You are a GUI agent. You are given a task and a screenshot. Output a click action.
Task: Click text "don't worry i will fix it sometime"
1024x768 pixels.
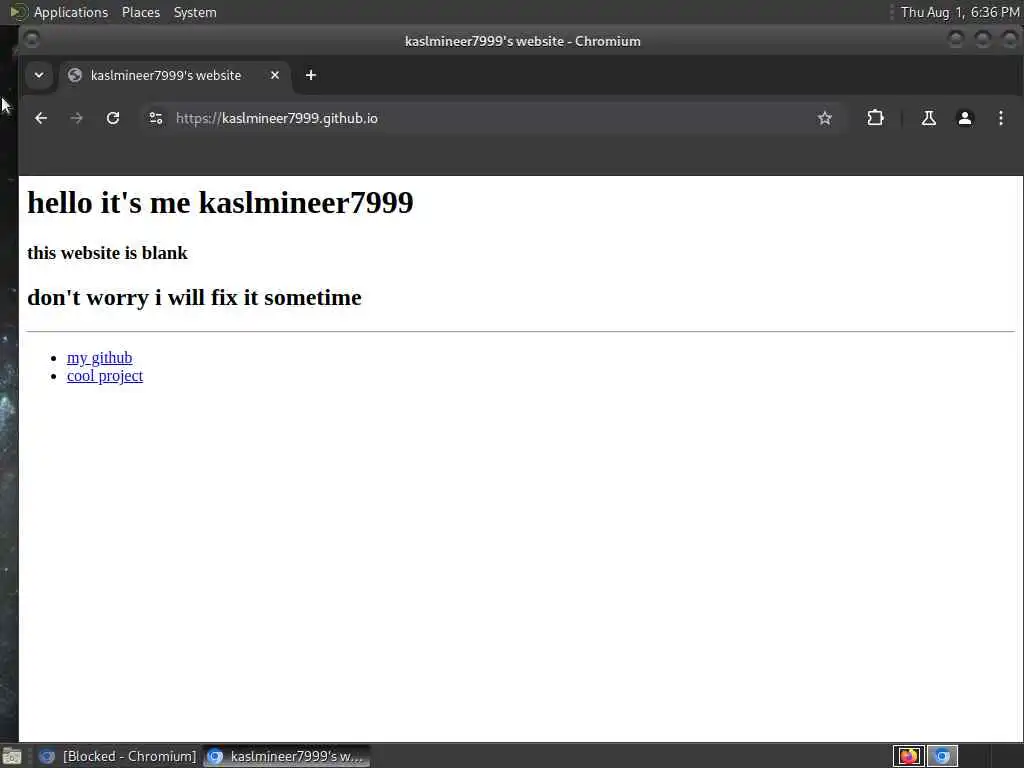194,298
